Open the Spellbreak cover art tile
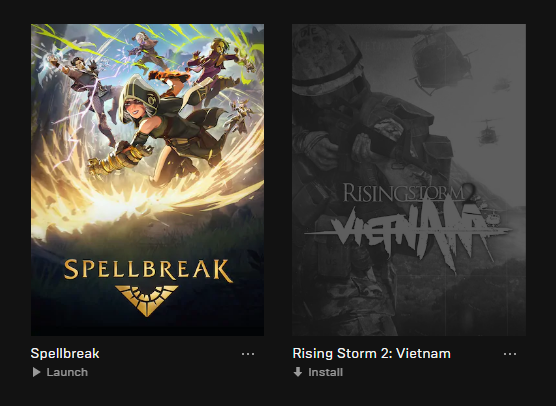556x406 pixels. tap(148, 180)
